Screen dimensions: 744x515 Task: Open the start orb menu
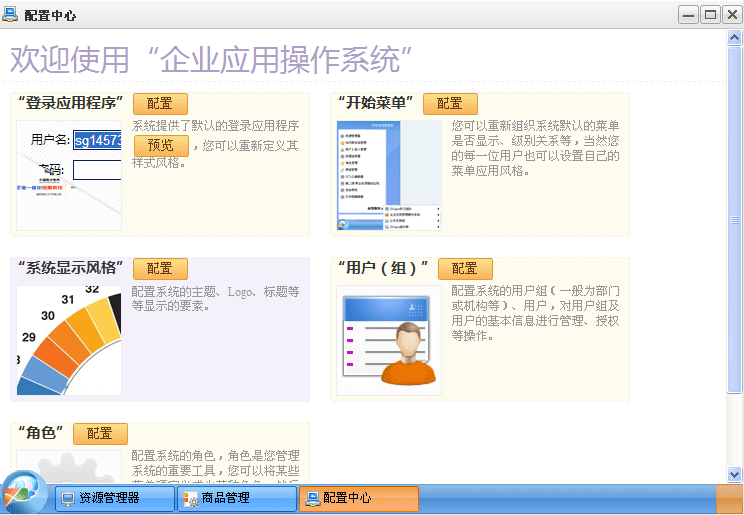click(x=24, y=494)
